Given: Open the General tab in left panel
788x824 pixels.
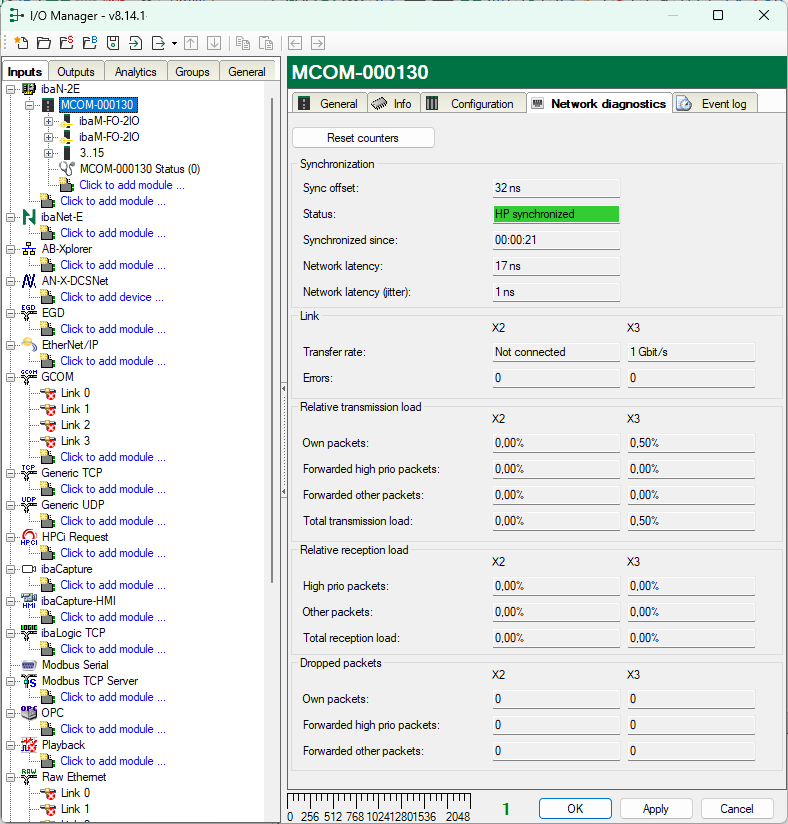Looking at the screenshot, I should pyautogui.click(x=247, y=72).
